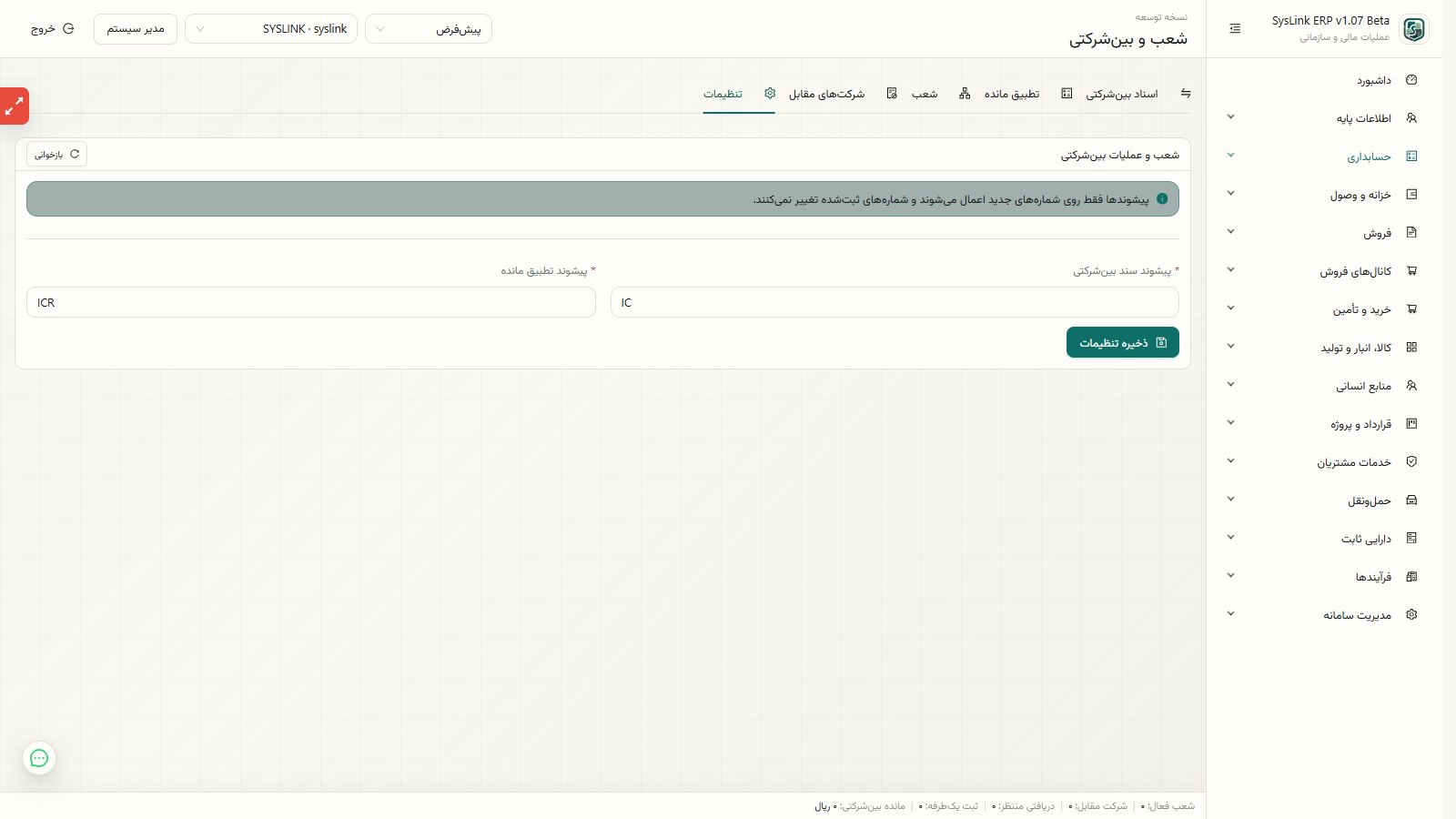The width and height of the screenshot is (1456, 819).
Task: Click the منابع انسانی people icon
Action: point(1411,386)
